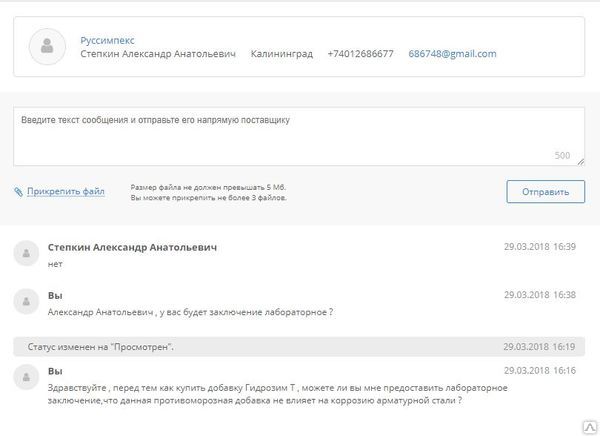Click the message asking about заключение лабораторное
Screen dimensions: 600x436
coord(190,312)
